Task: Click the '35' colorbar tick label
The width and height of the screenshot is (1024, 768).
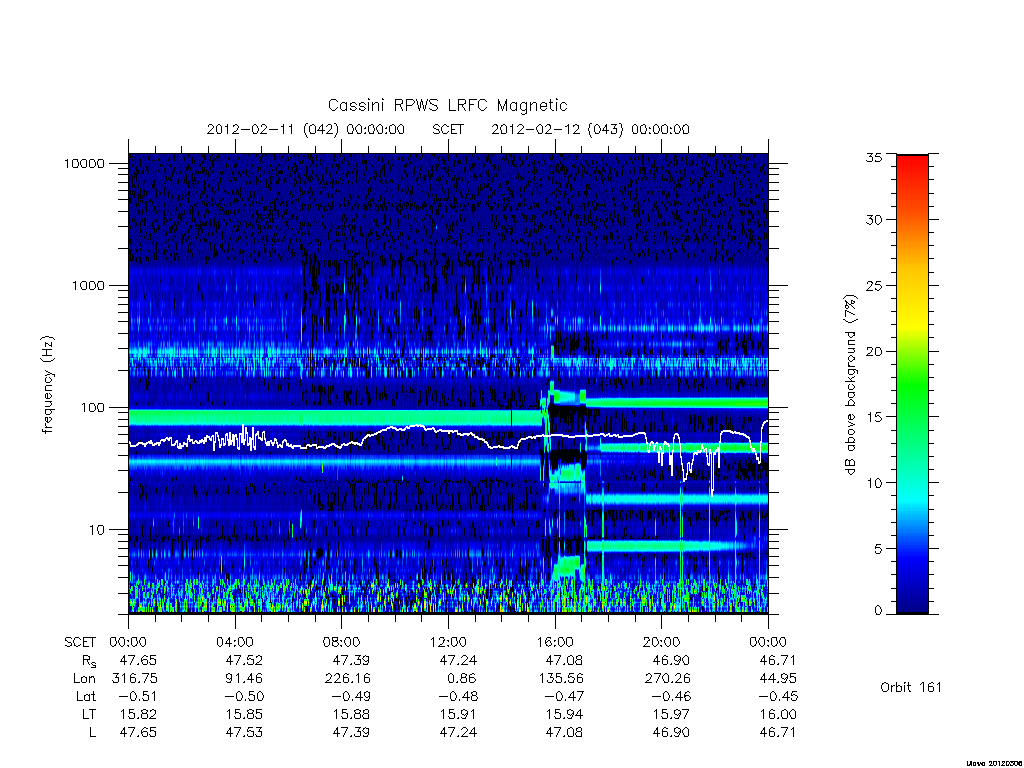Action: point(873,157)
